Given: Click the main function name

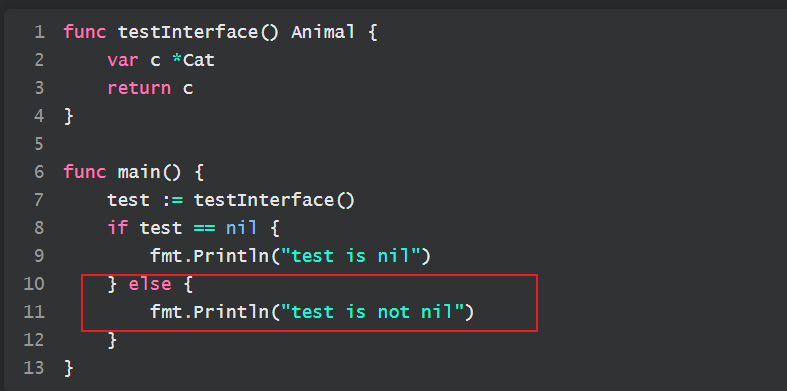Looking at the screenshot, I should (139, 173).
